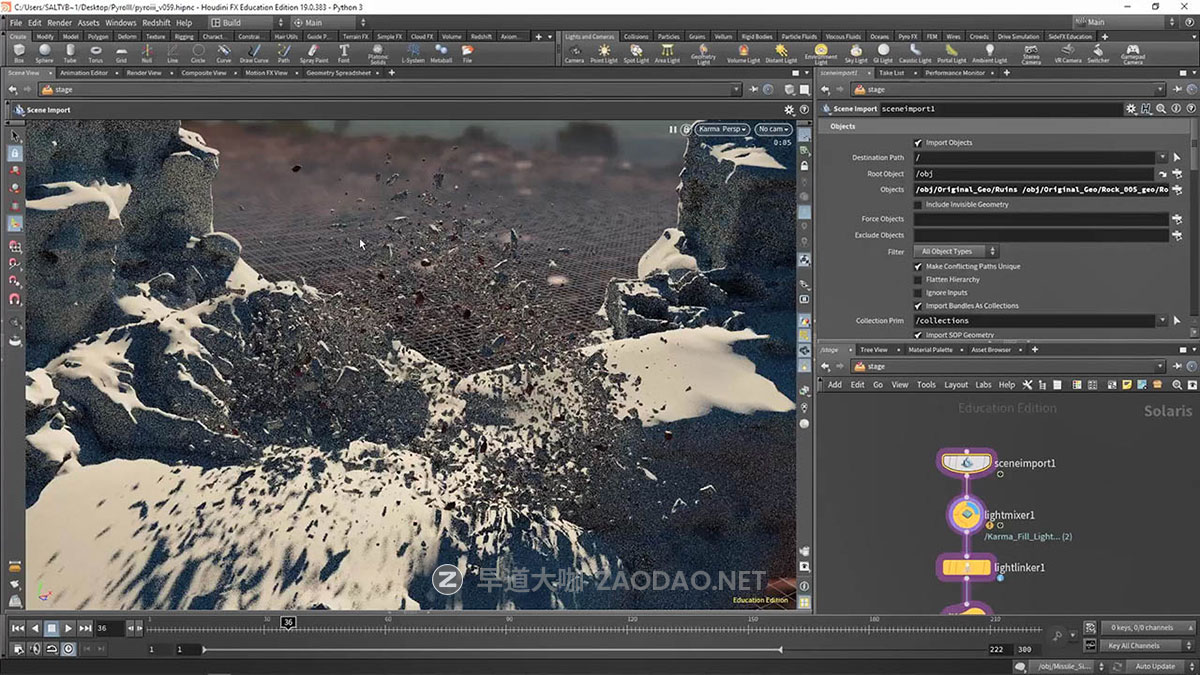This screenshot has width=1200, height=675.
Task: Open the Pyro FX shelf tab
Action: (908, 37)
